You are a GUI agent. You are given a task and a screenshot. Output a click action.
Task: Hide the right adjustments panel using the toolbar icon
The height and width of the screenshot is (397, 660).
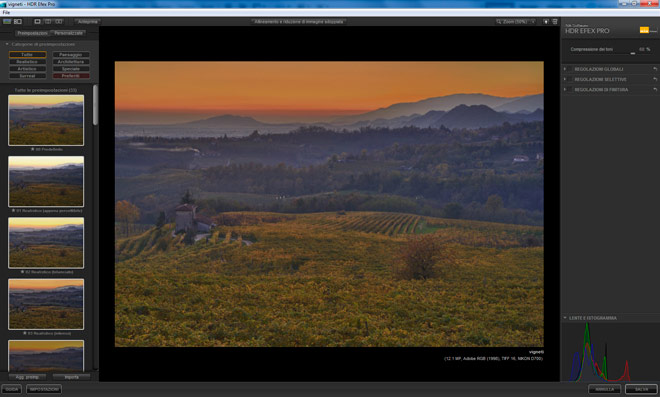click(x=555, y=21)
